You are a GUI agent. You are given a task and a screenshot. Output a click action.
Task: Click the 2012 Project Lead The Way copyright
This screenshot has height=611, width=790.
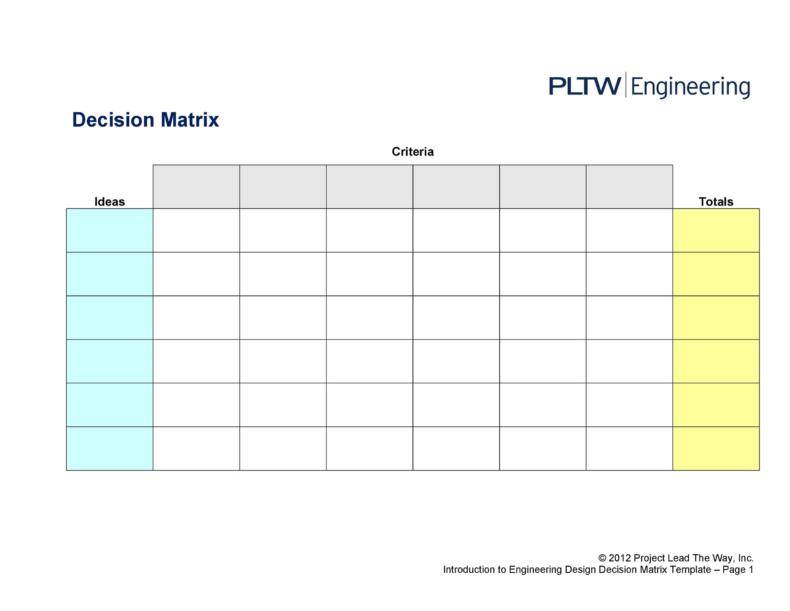point(676,558)
